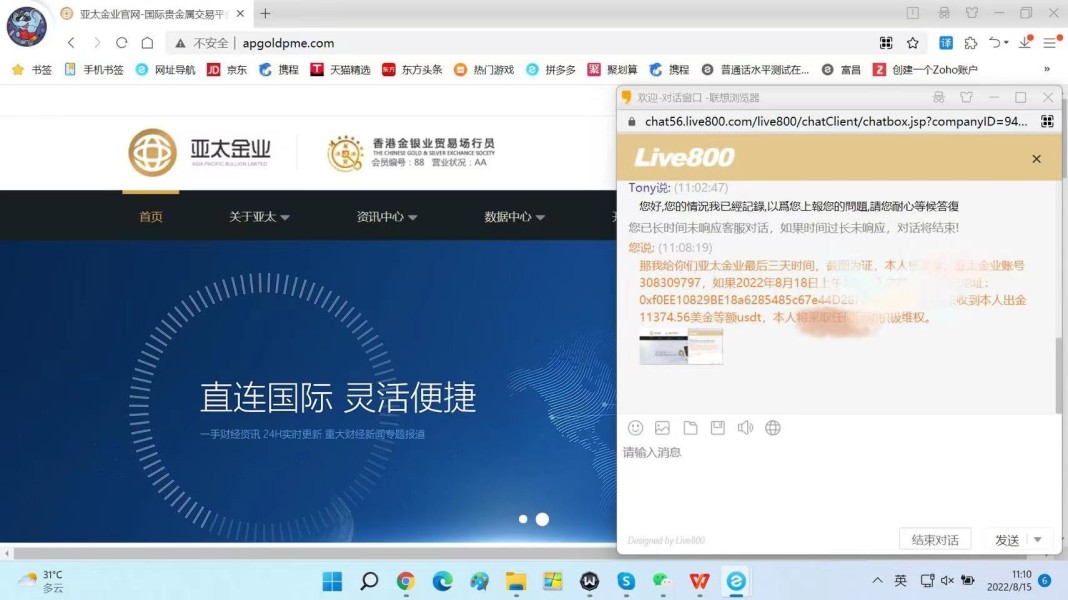Click the browser back arrow

point(72,43)
